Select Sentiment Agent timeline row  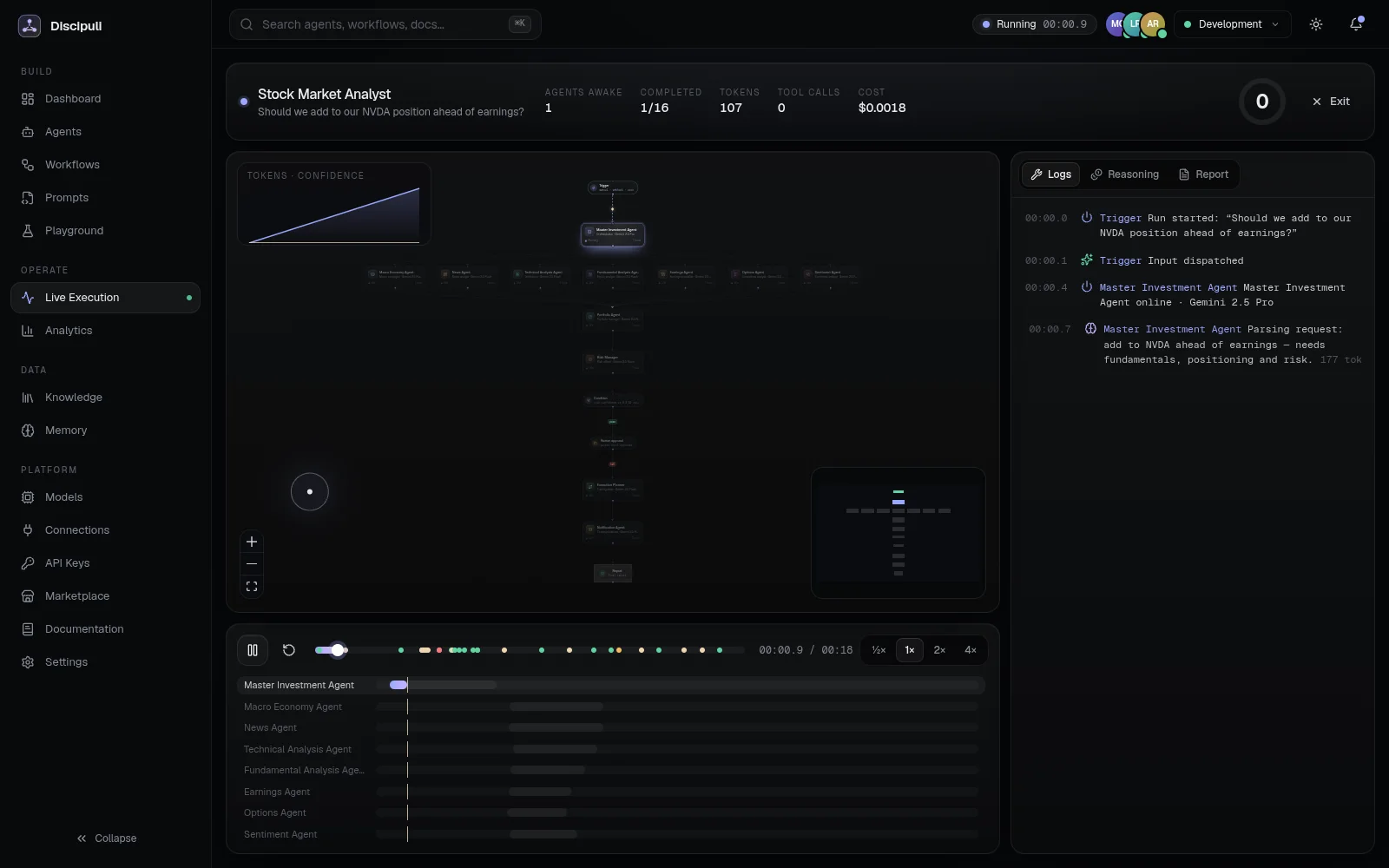pyautogui.click(x=610, y=835)
